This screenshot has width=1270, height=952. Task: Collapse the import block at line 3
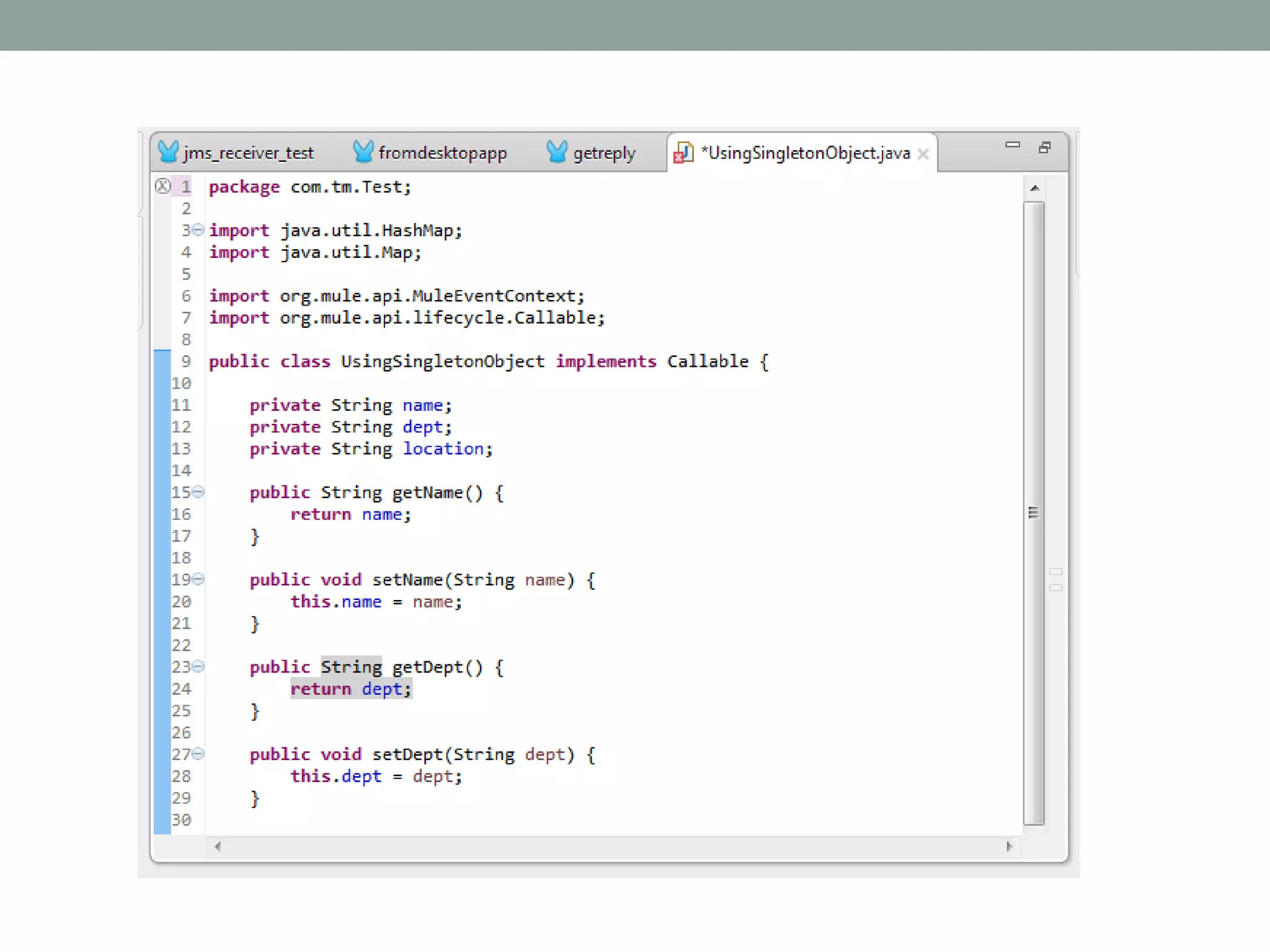(198, 230)
